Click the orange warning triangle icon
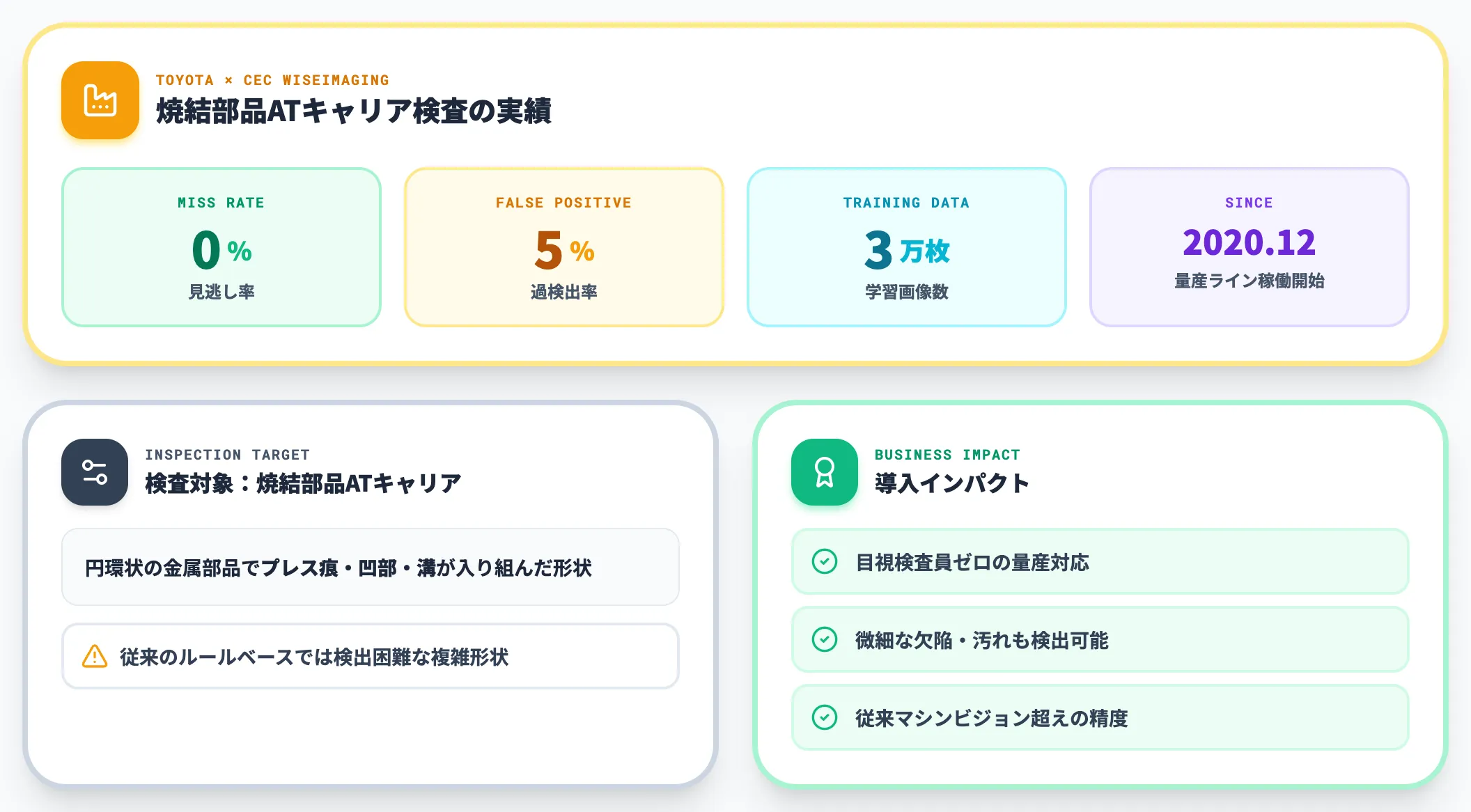 click(x=95, y=656)
